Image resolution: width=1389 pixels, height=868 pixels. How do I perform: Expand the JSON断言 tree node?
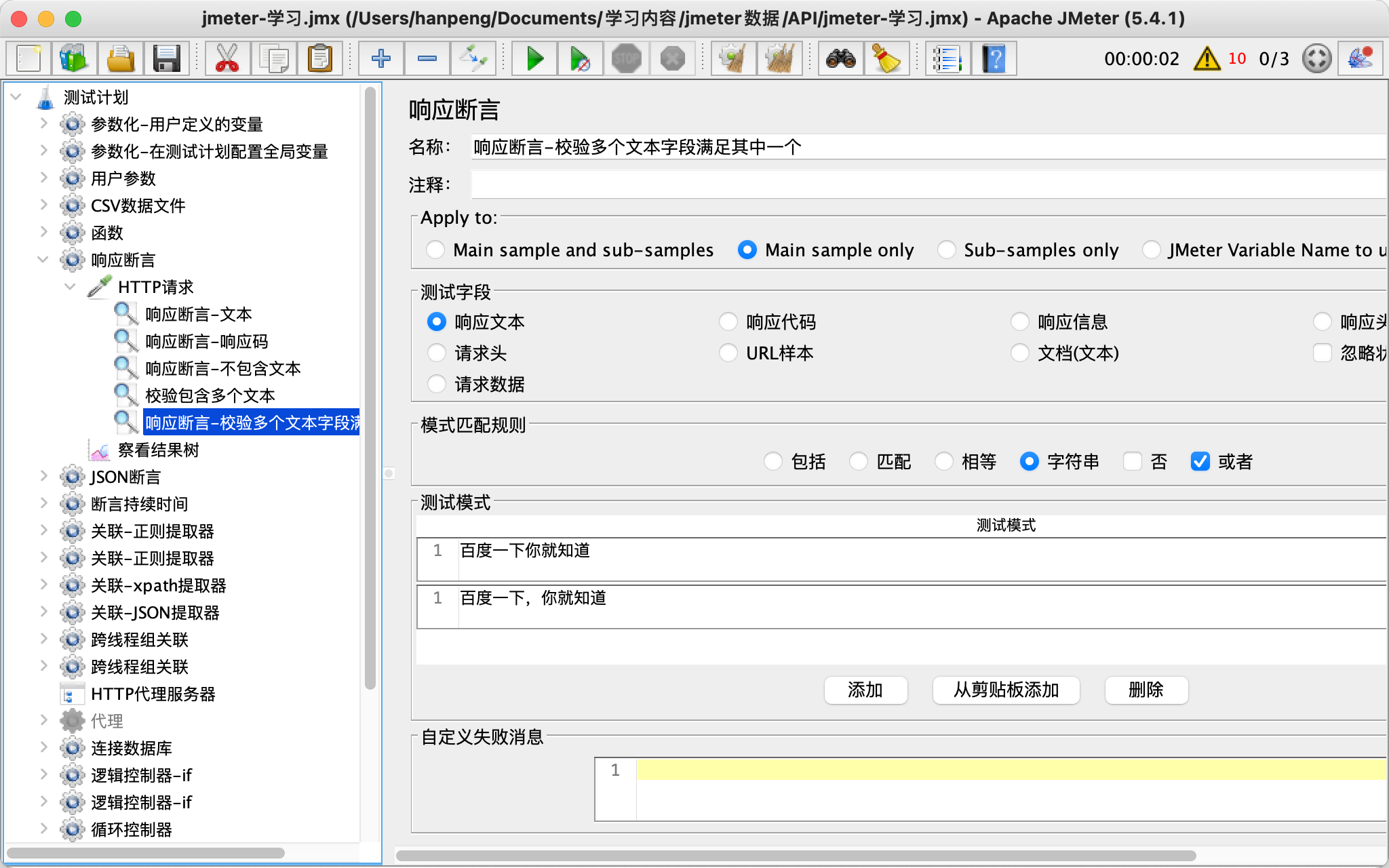coord(43,477)
